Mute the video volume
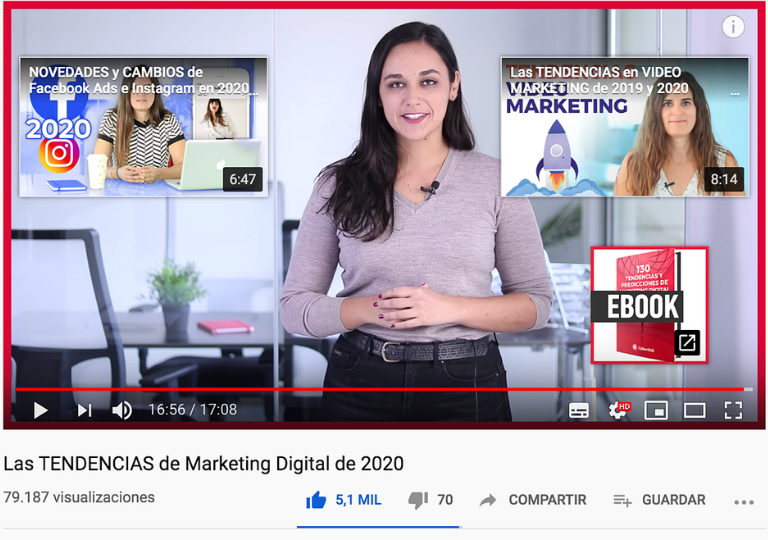The image size is (768, 540). point(122,410)
